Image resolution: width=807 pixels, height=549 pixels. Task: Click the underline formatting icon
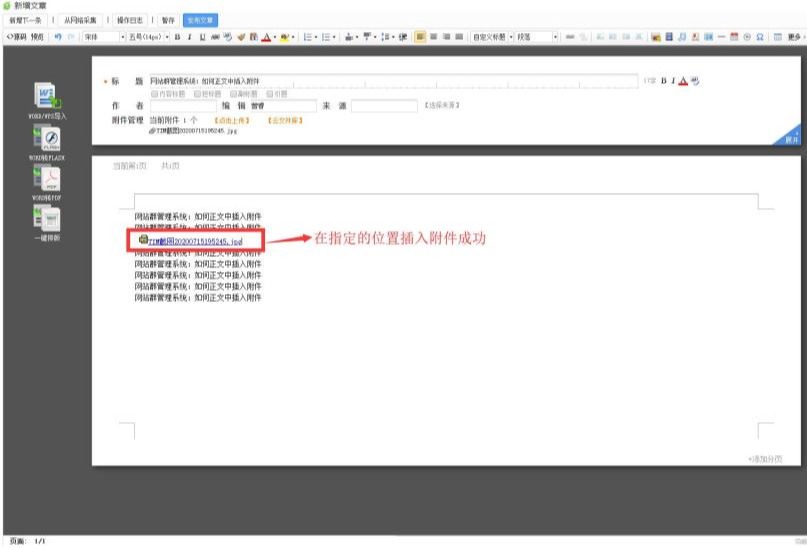202,36
